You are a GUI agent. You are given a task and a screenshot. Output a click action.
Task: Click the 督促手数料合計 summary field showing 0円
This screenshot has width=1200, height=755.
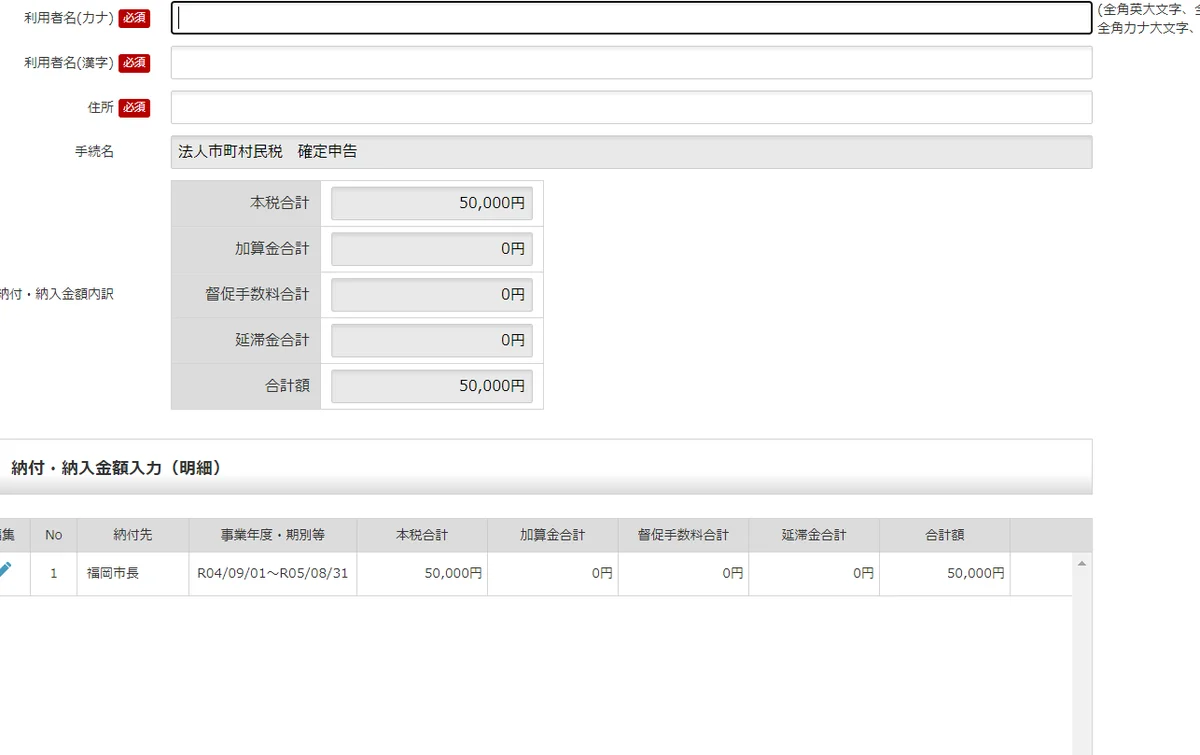(x=432, y=295)
